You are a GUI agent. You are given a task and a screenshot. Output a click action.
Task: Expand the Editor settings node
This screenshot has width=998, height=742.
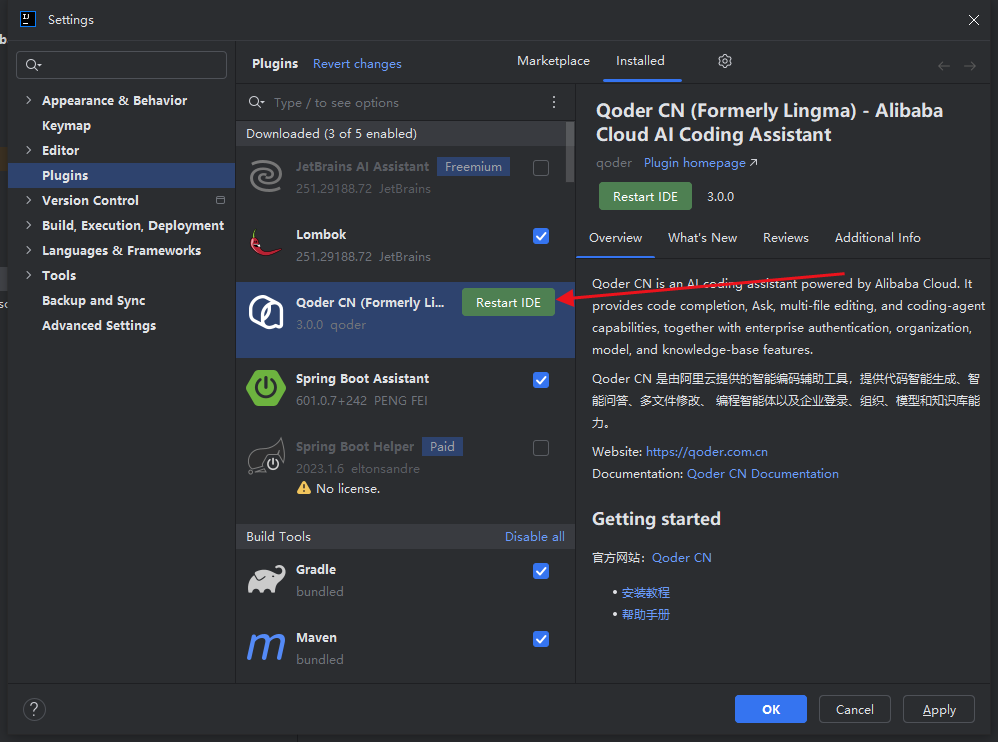tap(28, 150)
